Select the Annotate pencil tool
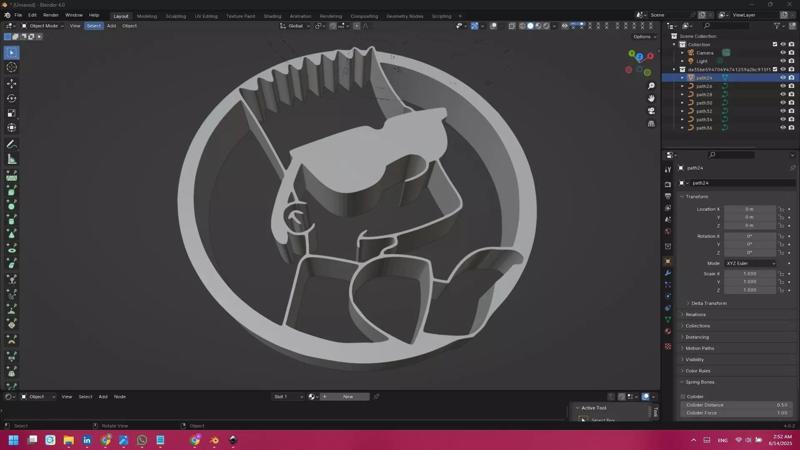Viewport: 800px width, 450px height. tap(12, 144)
